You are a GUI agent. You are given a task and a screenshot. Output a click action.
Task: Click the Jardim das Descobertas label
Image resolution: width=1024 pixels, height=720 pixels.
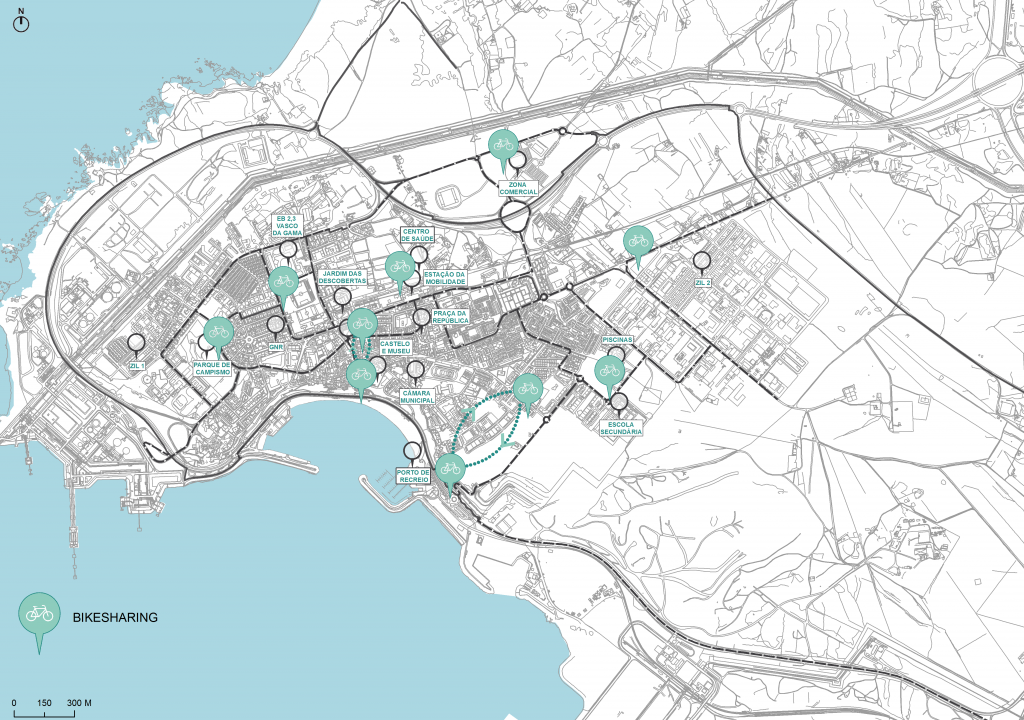pyautogui.click(x=342, y=277)
